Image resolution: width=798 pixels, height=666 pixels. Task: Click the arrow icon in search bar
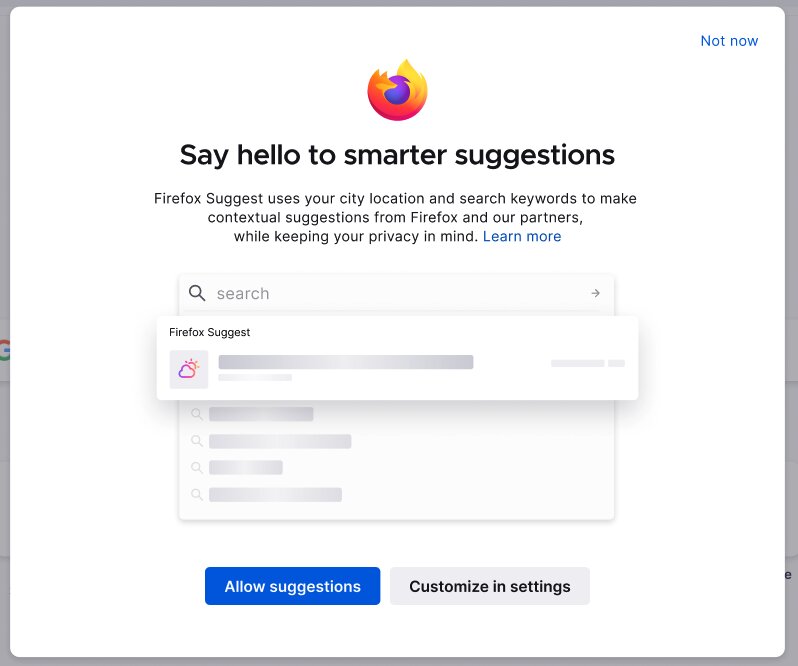(595, 293)
